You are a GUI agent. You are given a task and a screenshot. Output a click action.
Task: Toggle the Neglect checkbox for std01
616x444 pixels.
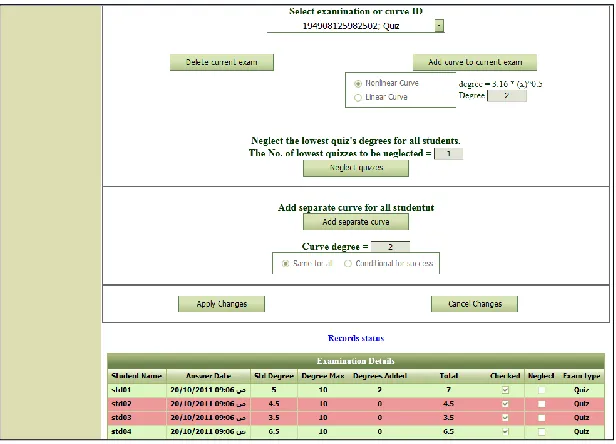tap(541, 390)
